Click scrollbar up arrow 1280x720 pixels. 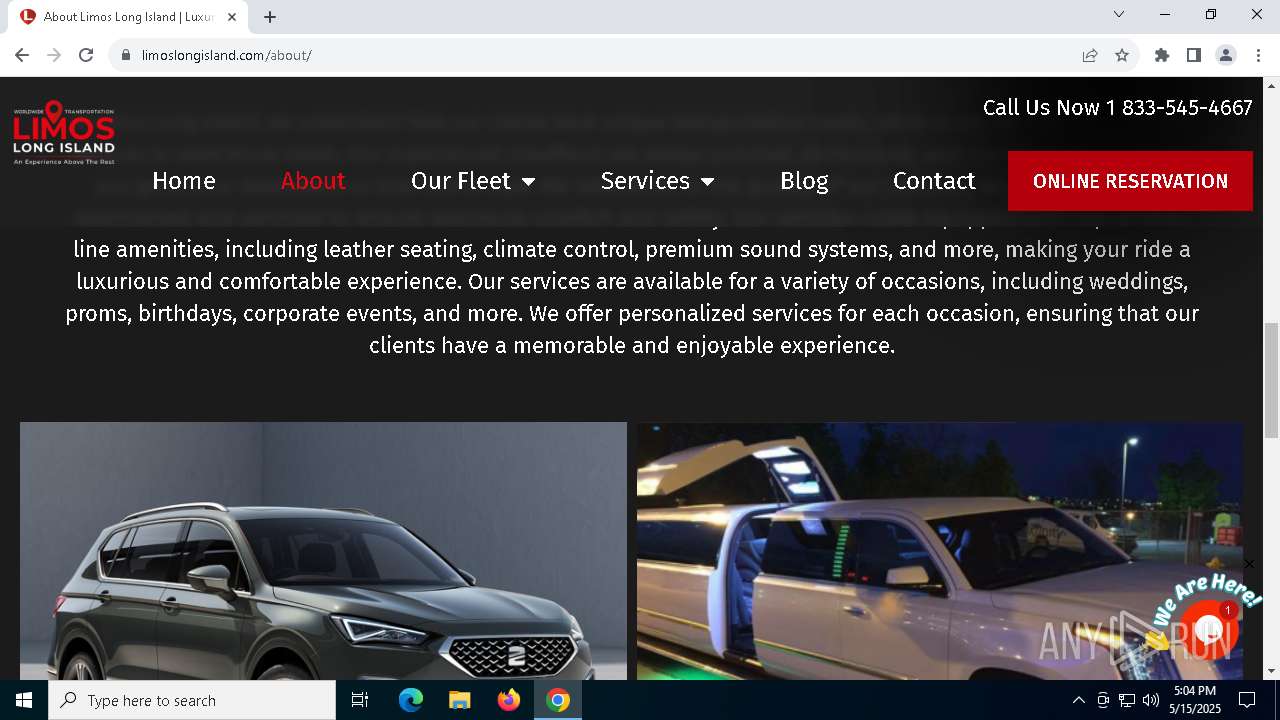pos(1272,86)
